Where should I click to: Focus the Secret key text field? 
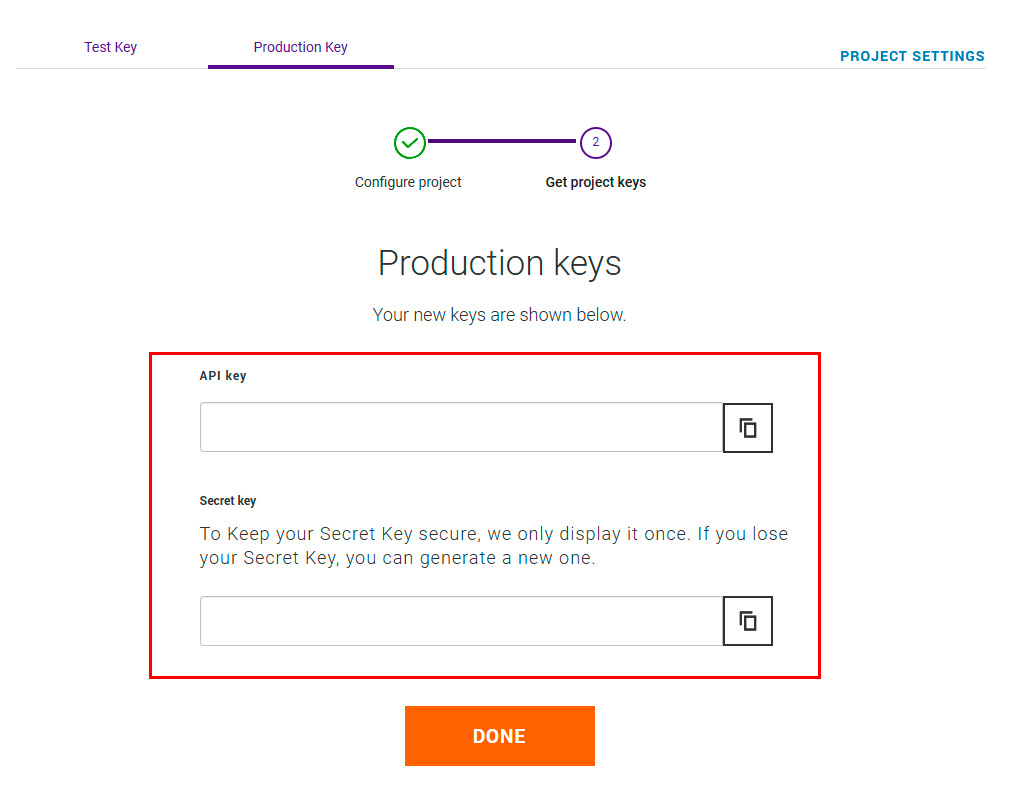point(461,621)
